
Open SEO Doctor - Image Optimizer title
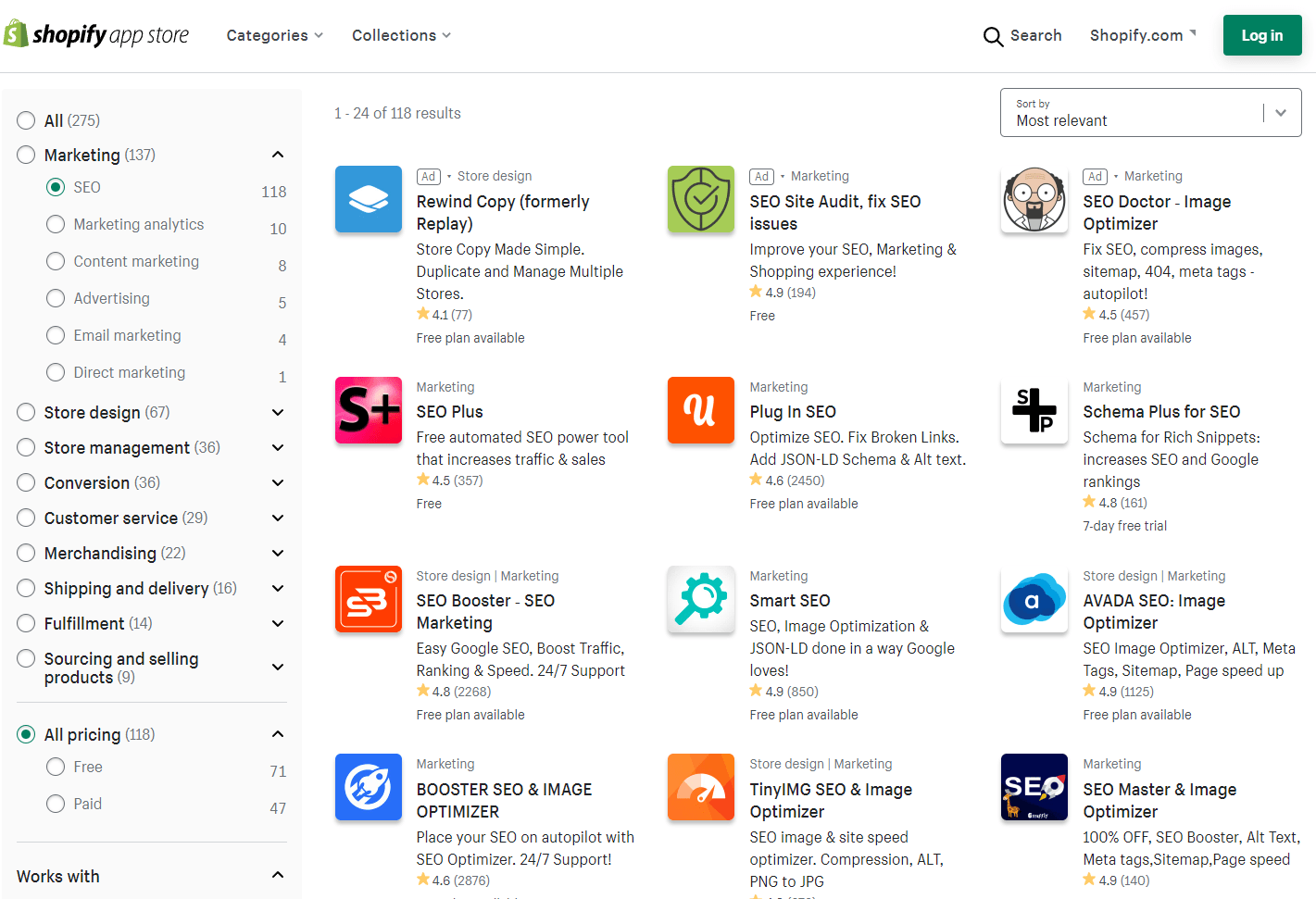tap(1157, 212)
